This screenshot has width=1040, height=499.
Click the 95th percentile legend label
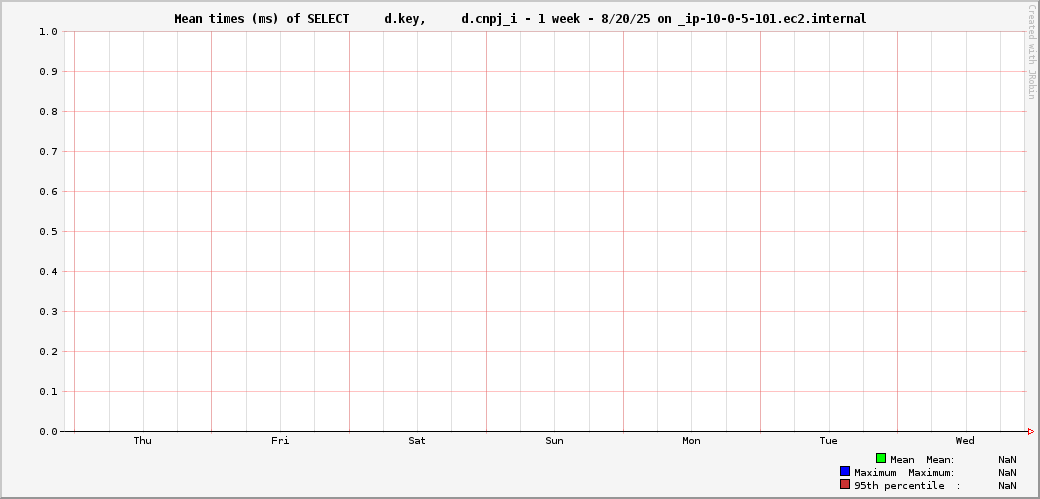pos(899,486)
